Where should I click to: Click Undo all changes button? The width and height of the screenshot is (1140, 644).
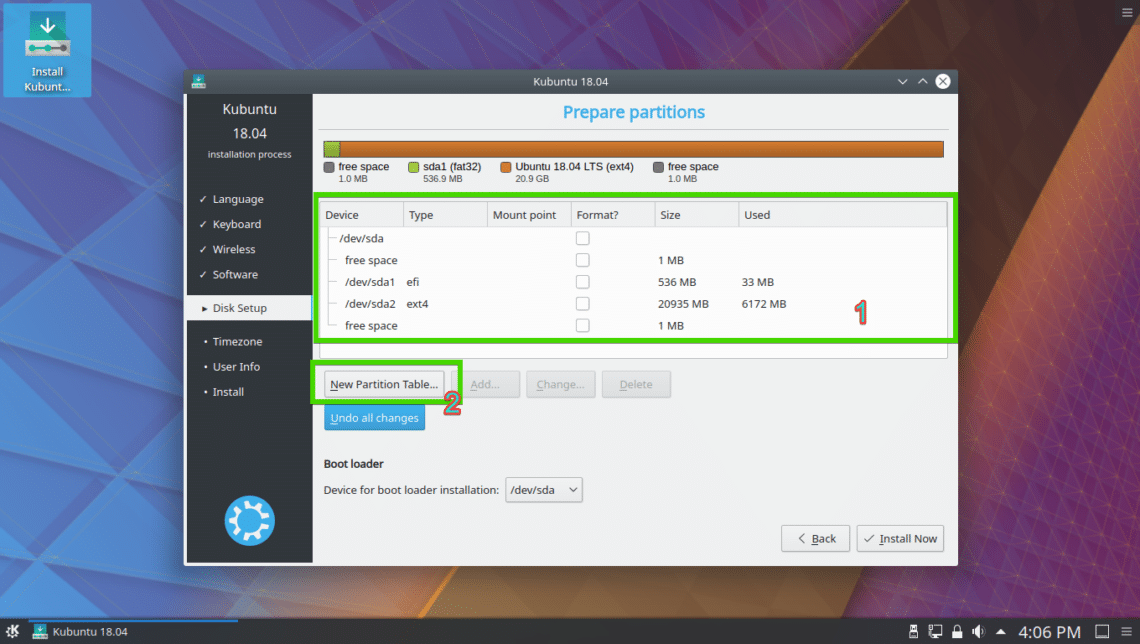coord(374,418)
